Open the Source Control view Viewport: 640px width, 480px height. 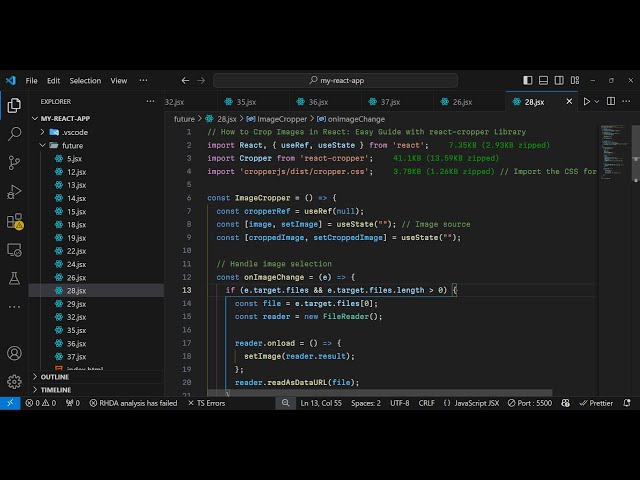(x=14, y=162)
